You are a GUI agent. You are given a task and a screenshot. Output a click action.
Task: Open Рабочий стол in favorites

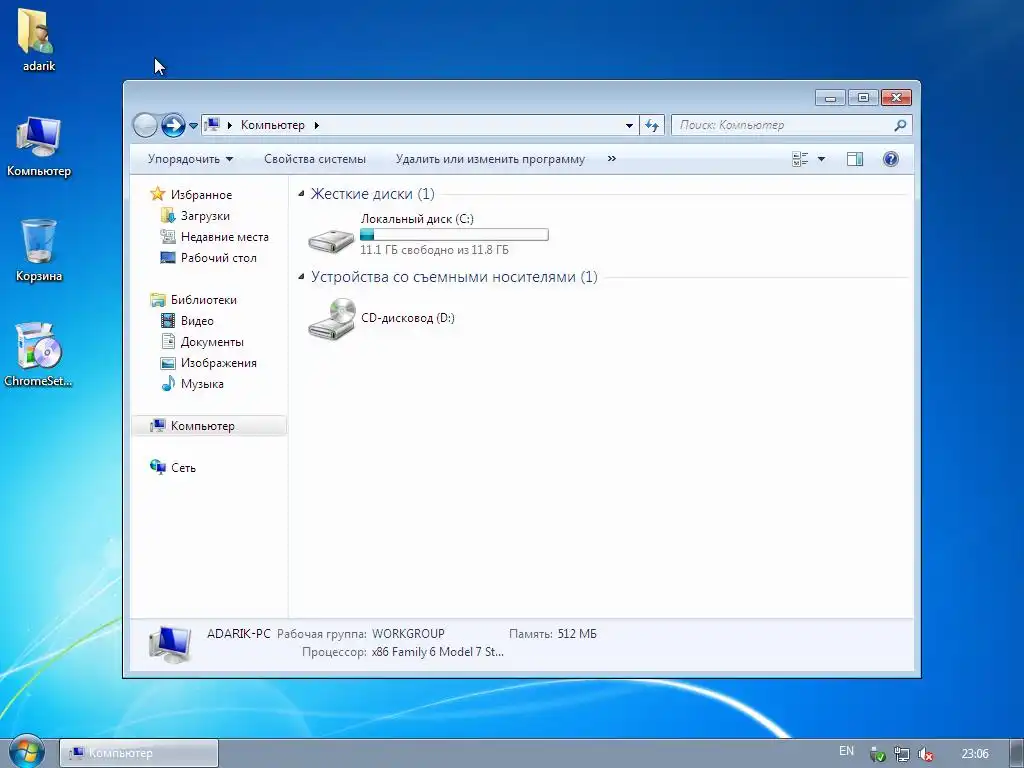tap(219, 257)
